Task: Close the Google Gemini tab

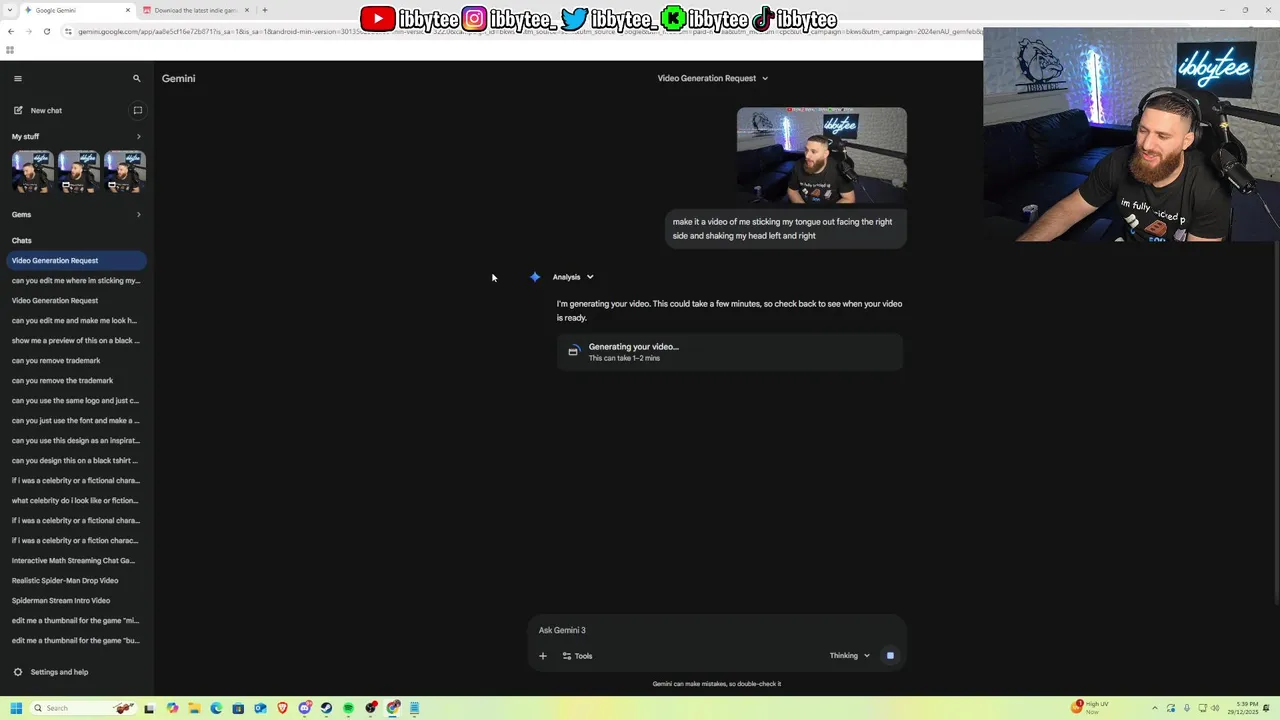Action: coord(128,10)
